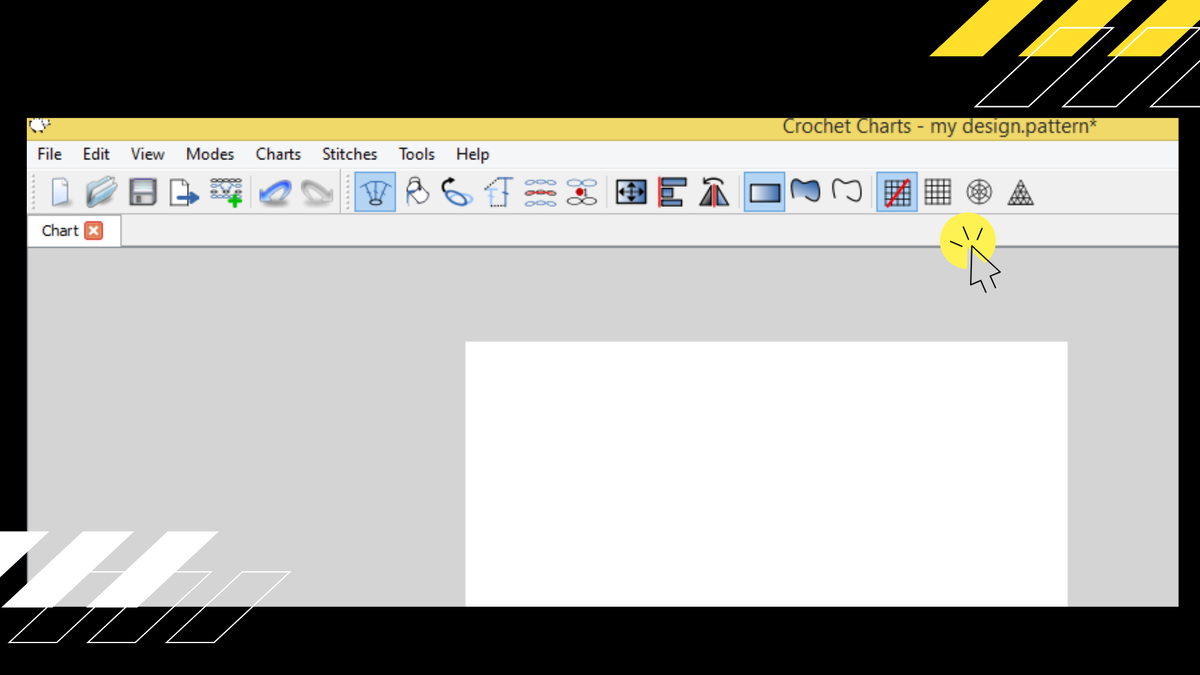1200x675 pixels.
Task: Click the stitch icon with red dot
Action: (x=582, y=192)
